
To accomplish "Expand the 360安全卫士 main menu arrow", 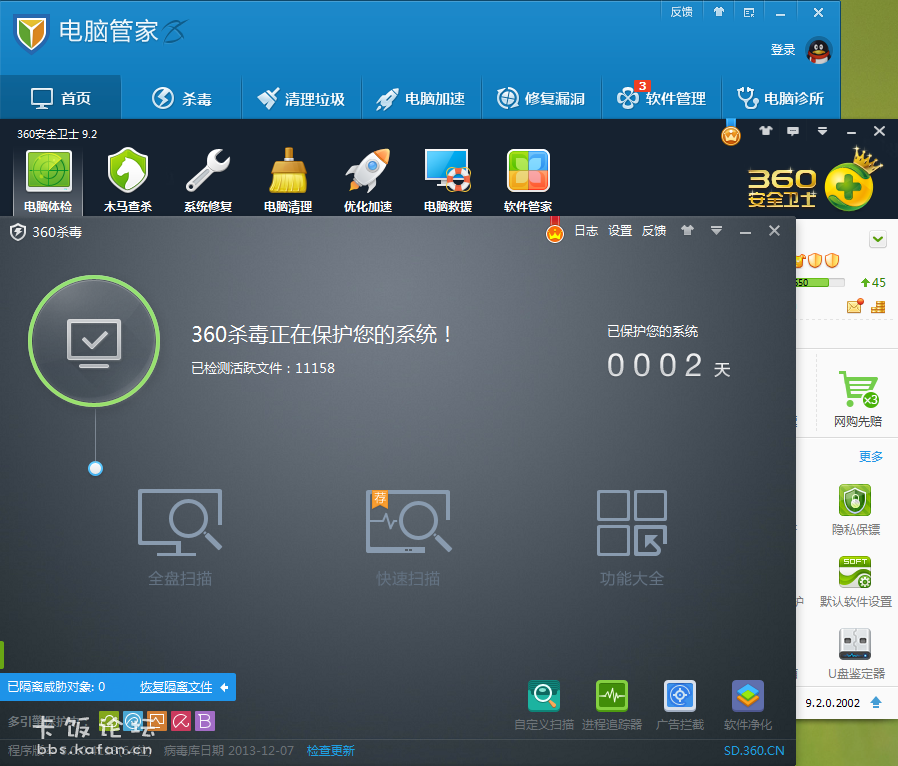I will point(822,131).
